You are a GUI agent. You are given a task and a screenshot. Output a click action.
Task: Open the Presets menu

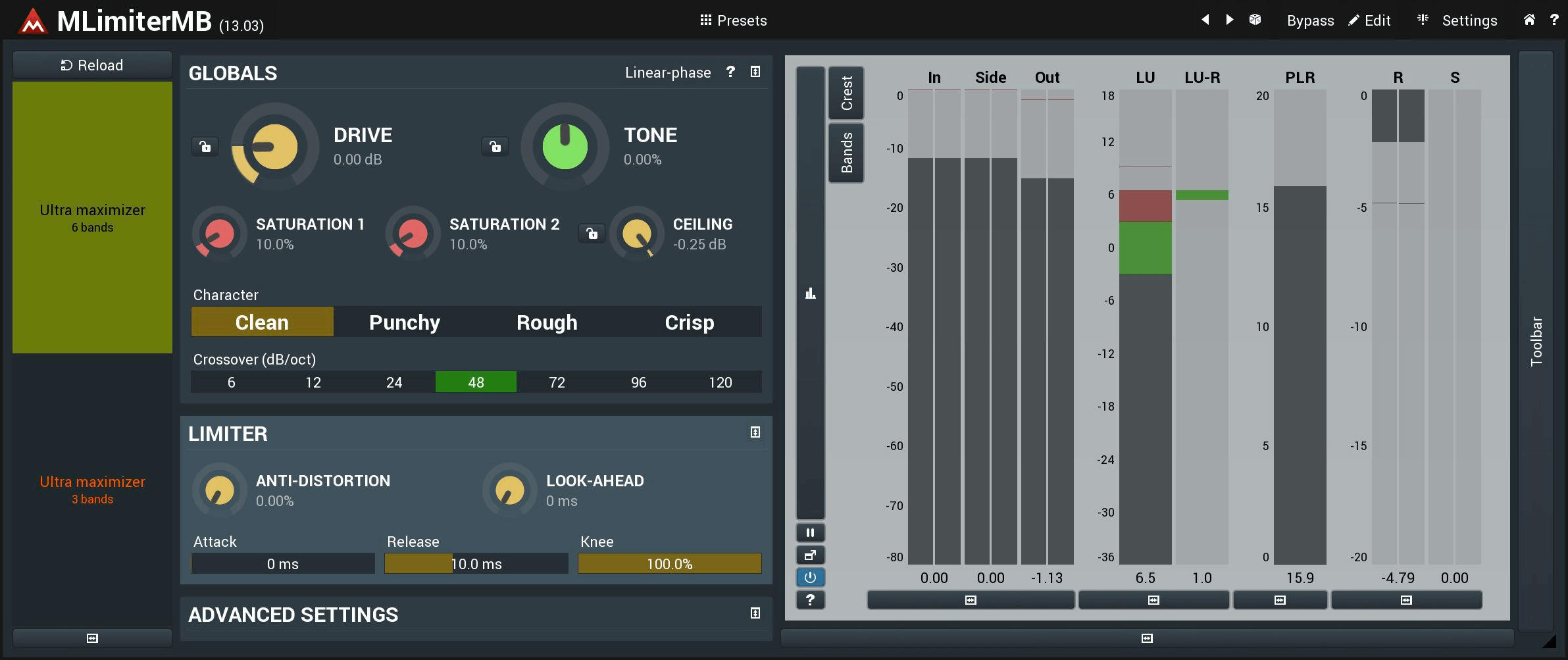734,20
